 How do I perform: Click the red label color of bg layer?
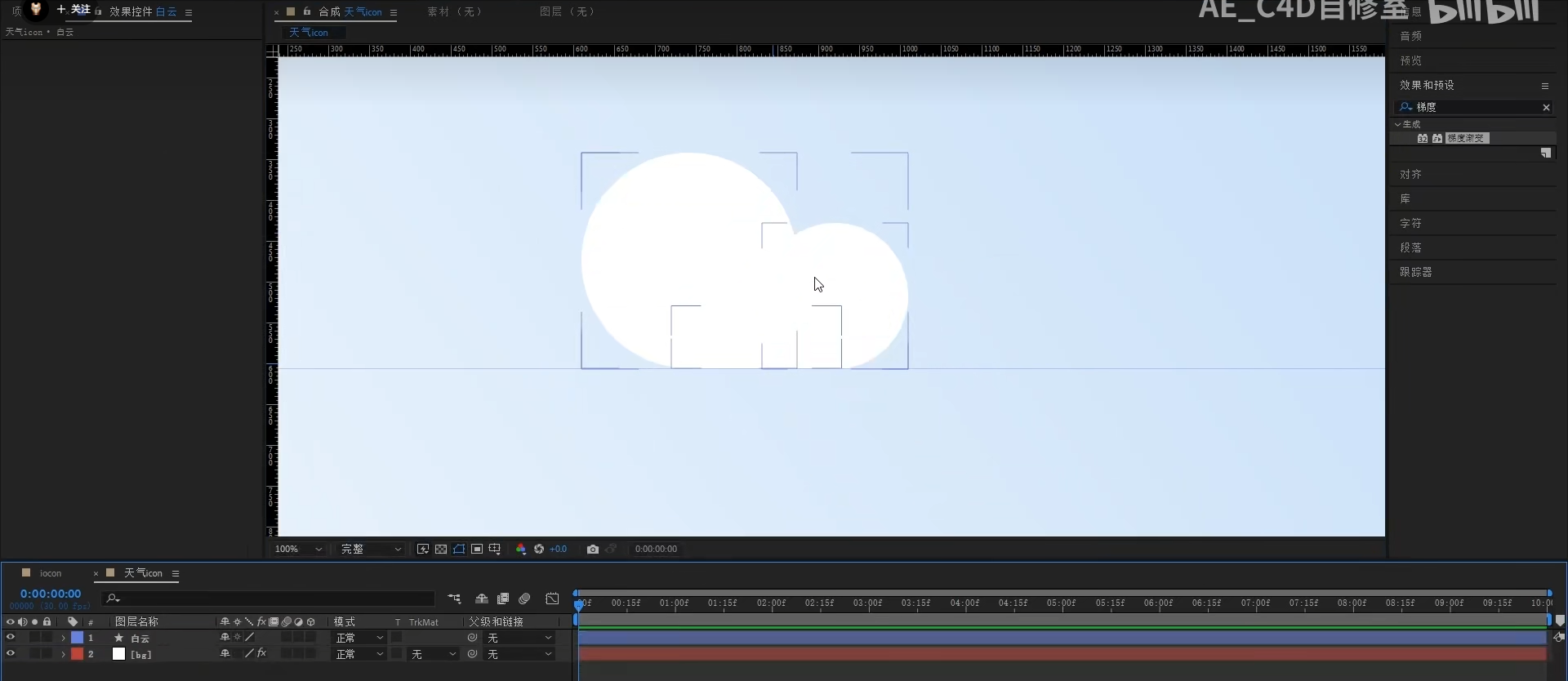click(77, 654)
